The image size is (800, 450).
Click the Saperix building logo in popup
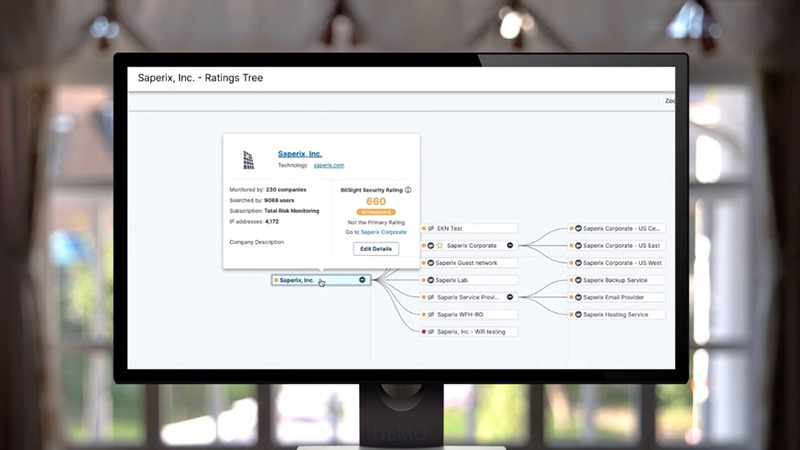coord(248,159)
